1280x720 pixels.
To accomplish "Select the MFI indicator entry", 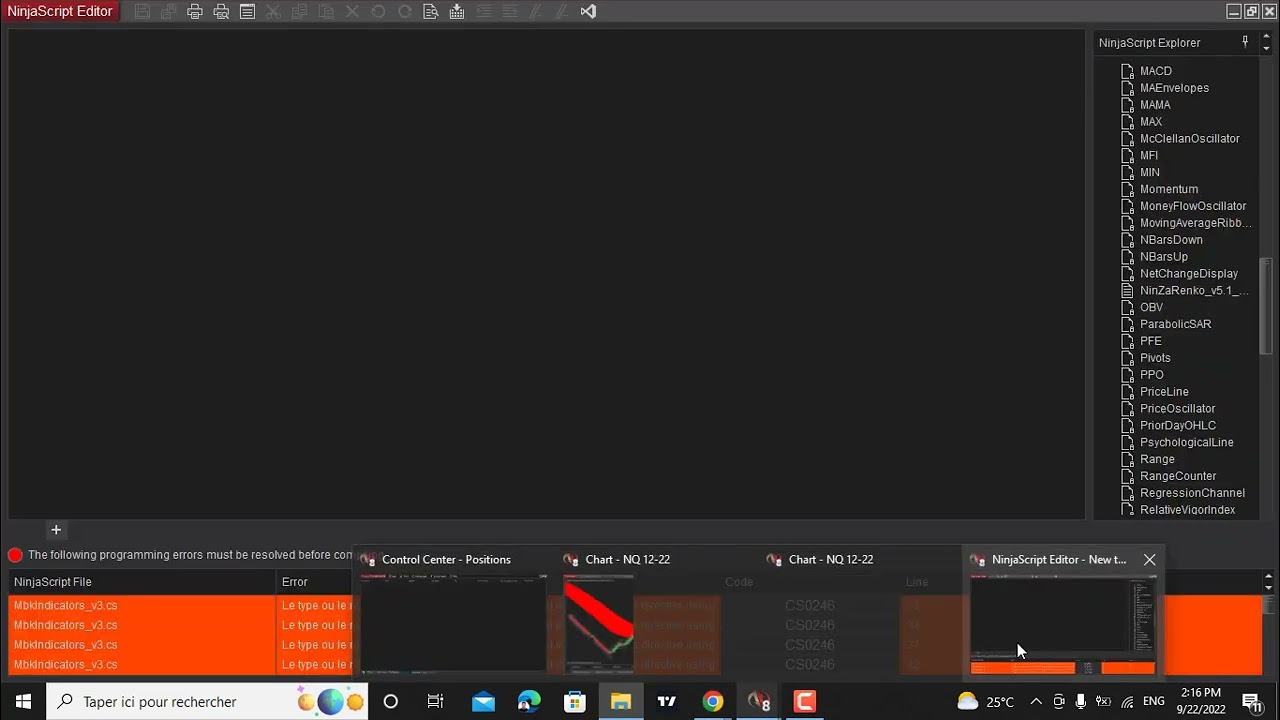I will [x=1149, y=156].
